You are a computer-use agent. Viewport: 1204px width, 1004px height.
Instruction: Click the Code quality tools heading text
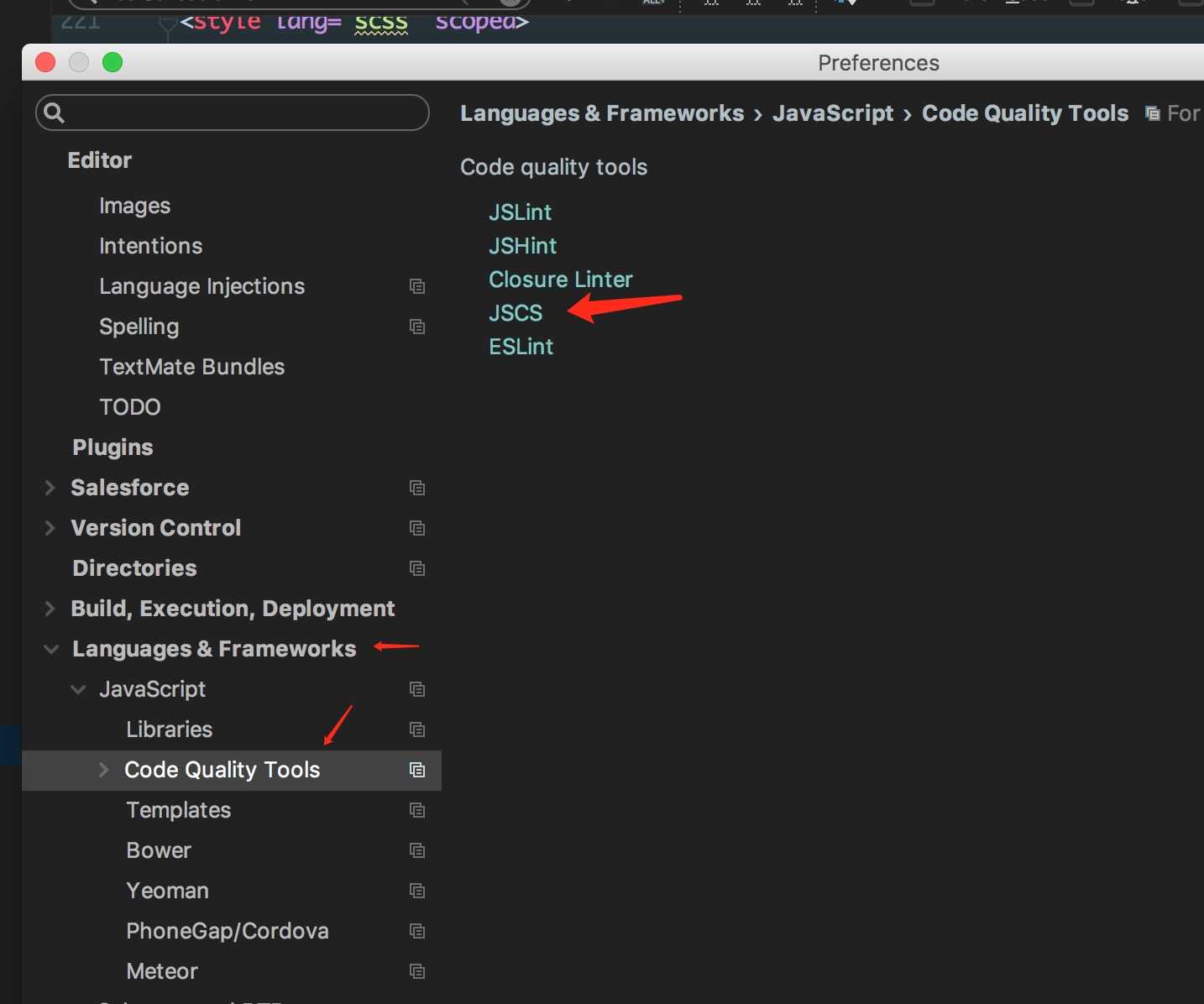tap(553, 167)
